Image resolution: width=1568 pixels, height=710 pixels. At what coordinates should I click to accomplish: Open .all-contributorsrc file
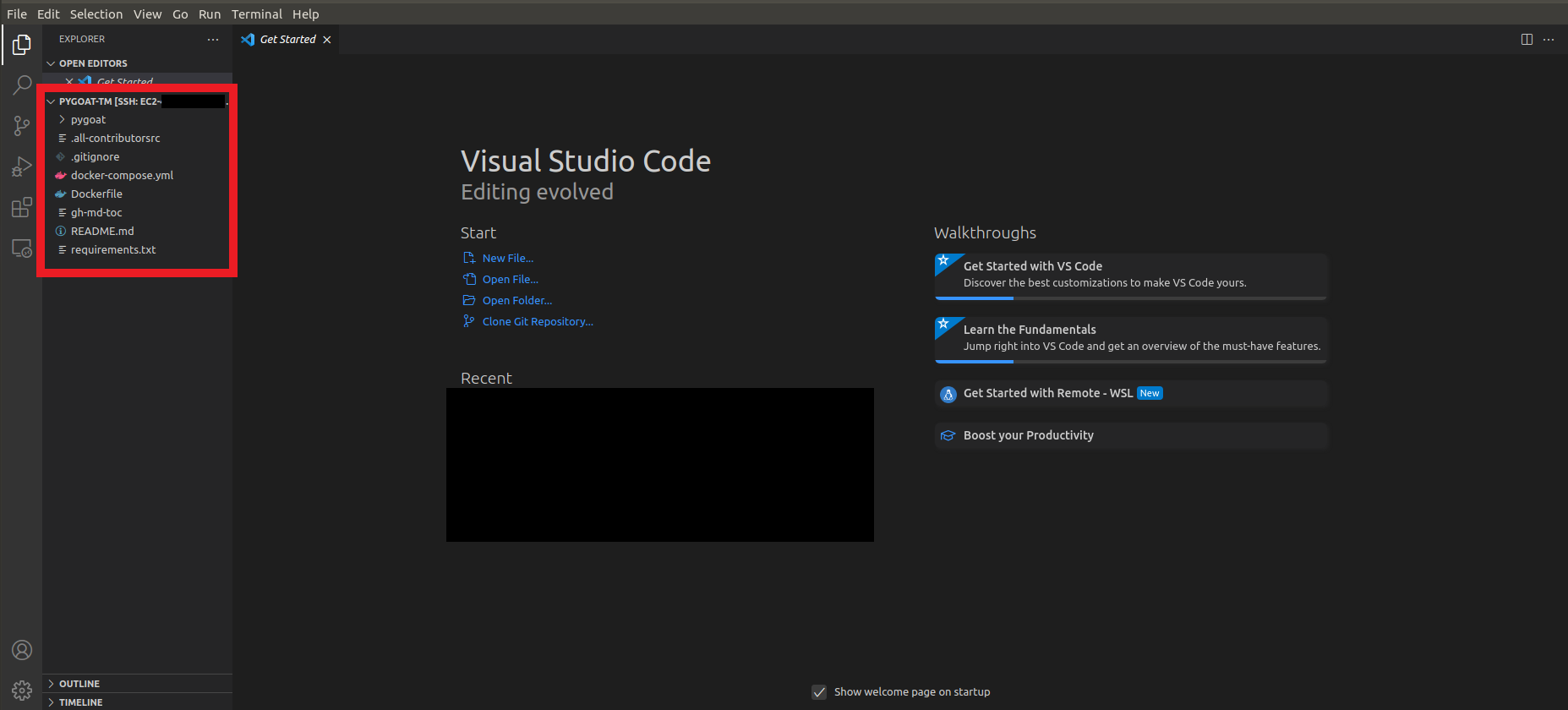coord(115,138)
